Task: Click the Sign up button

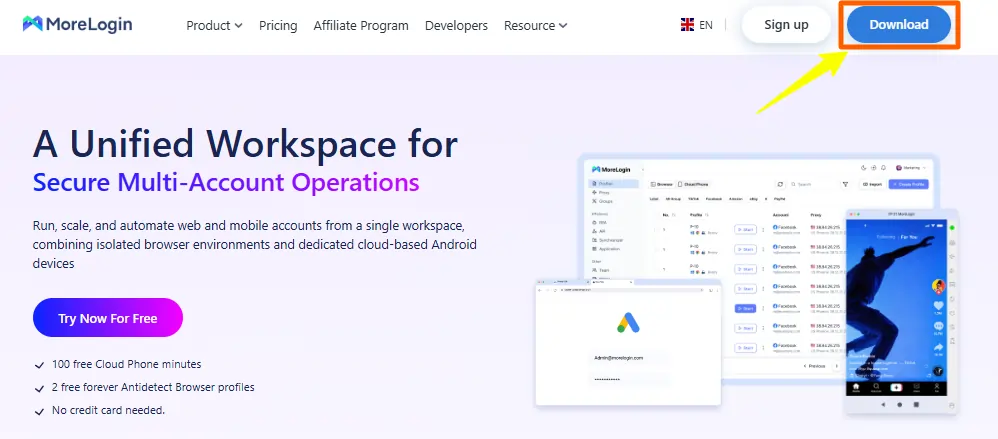Action: pyautogui.click(x=786, y=25)
